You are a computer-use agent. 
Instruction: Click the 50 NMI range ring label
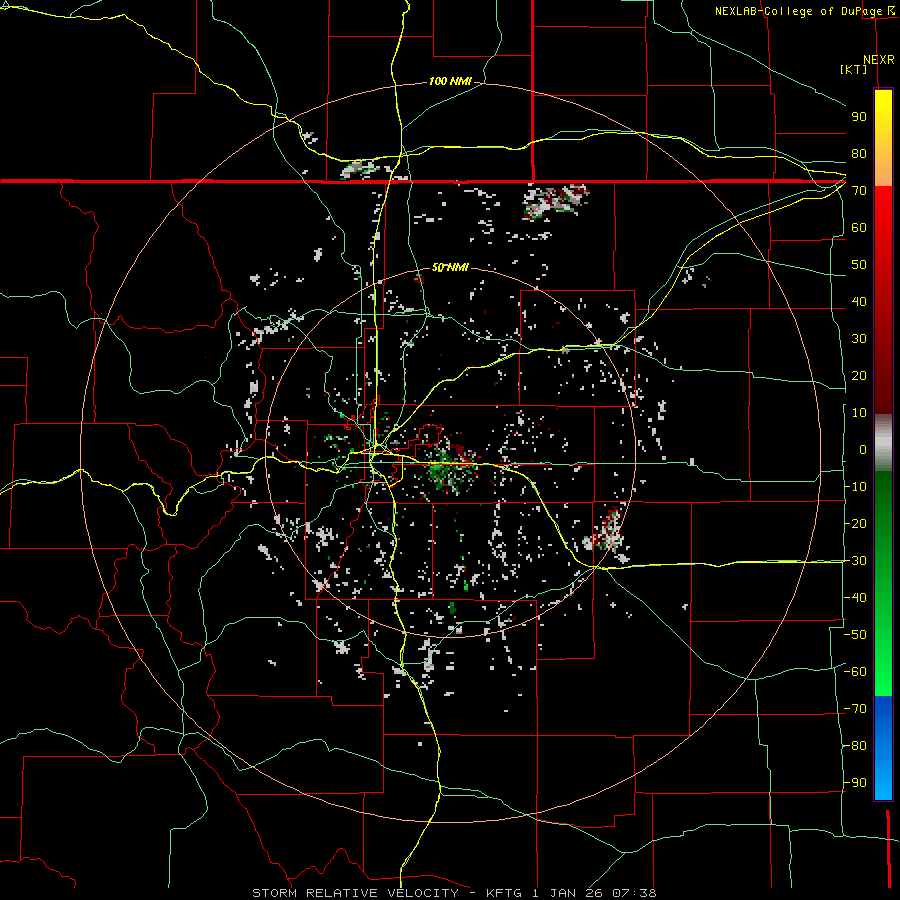pos(450,268)
